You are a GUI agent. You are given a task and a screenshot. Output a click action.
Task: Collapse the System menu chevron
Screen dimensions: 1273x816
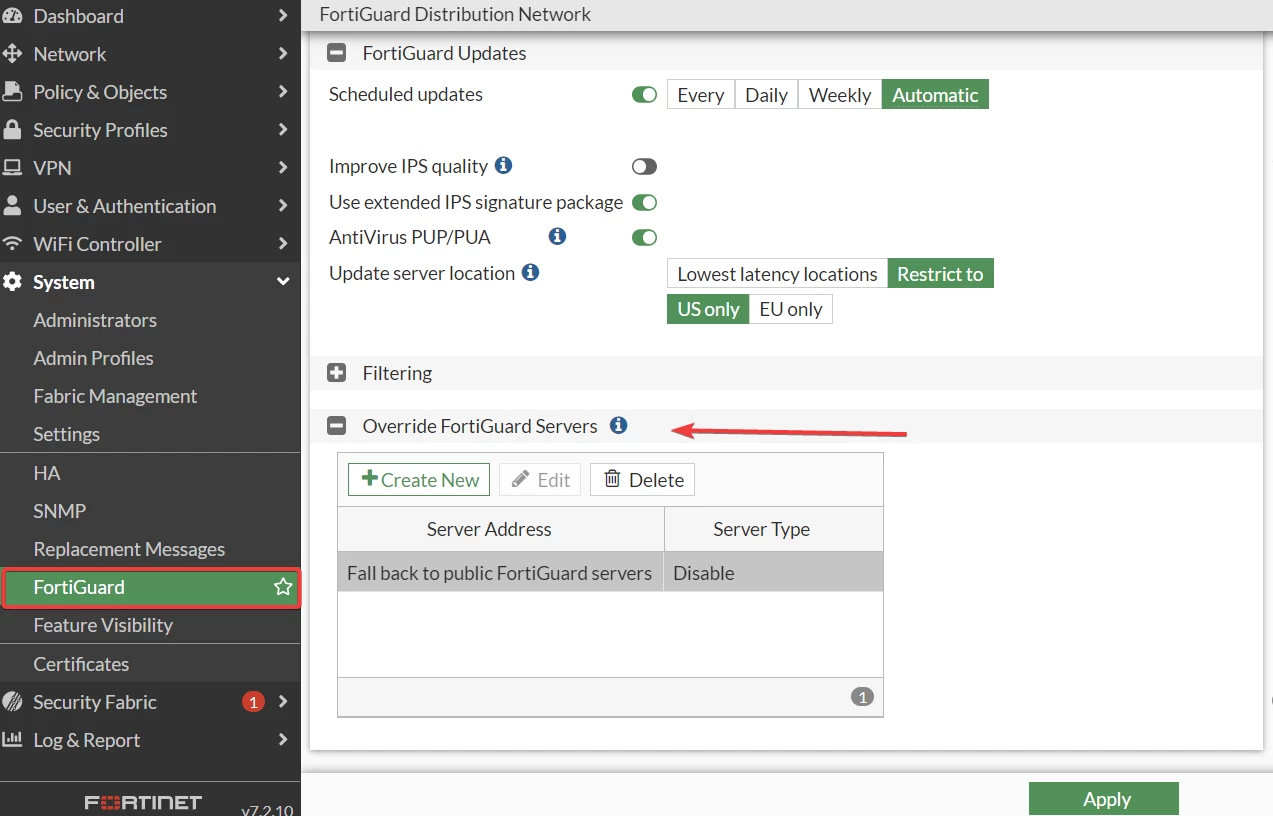click(x=284, y=282)
